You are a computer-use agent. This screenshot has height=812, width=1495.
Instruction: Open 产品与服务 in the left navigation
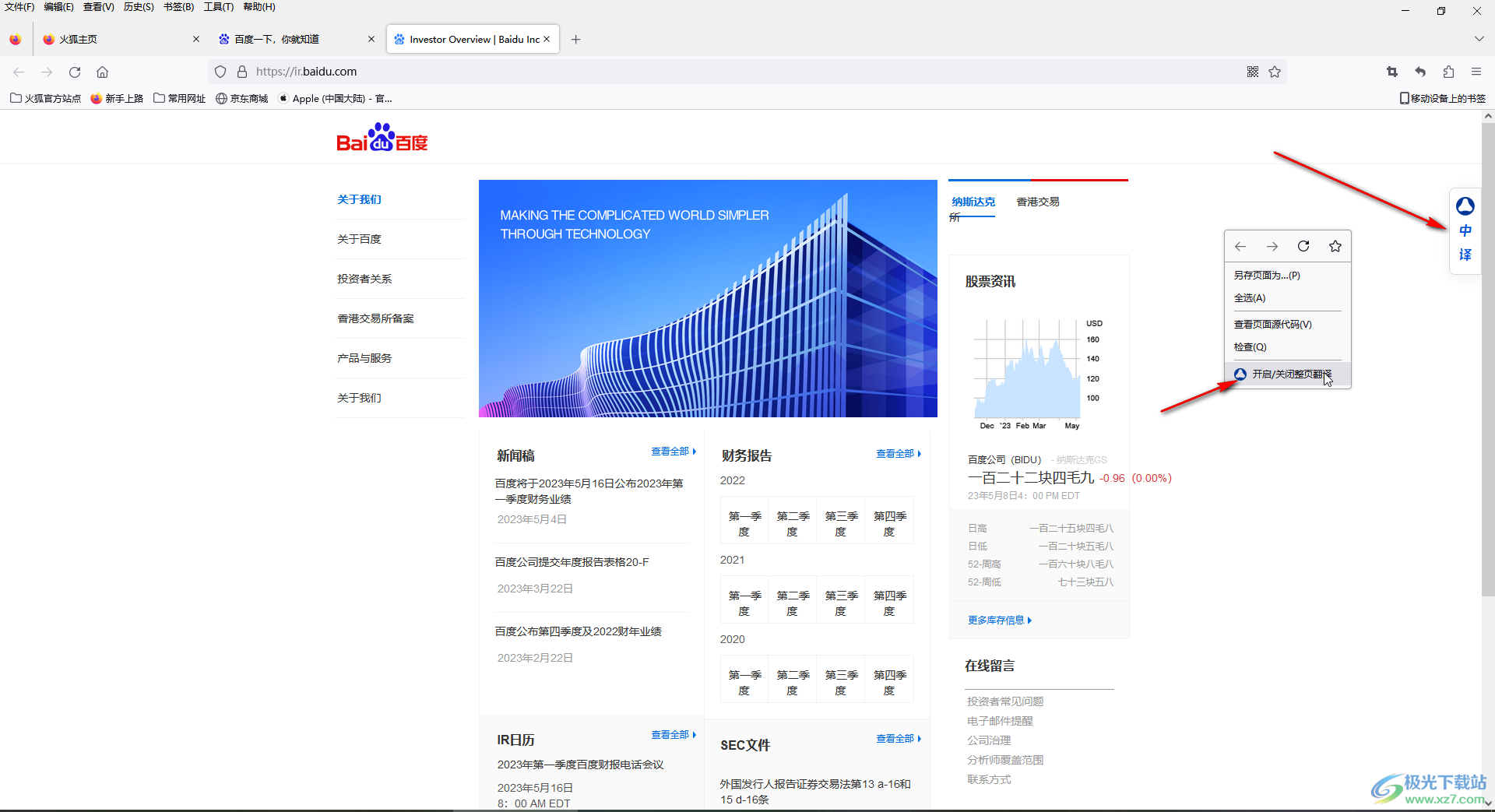pos(364,358)
